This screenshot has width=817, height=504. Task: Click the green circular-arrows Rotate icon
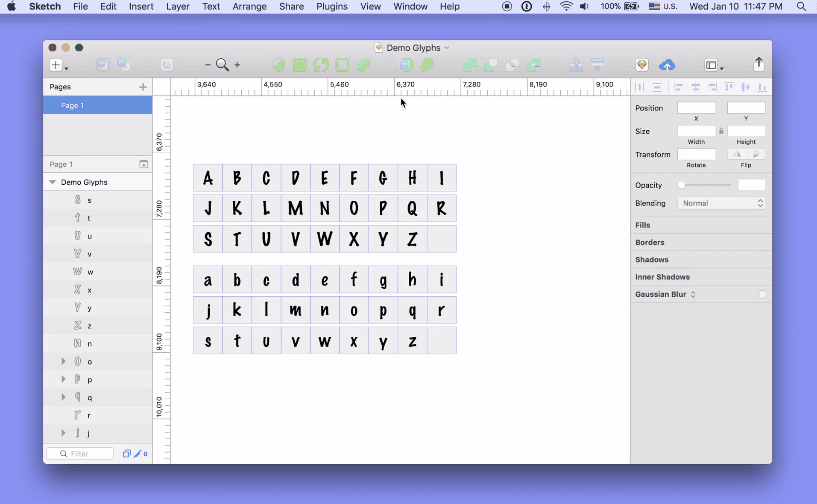(x=321, y=65)
